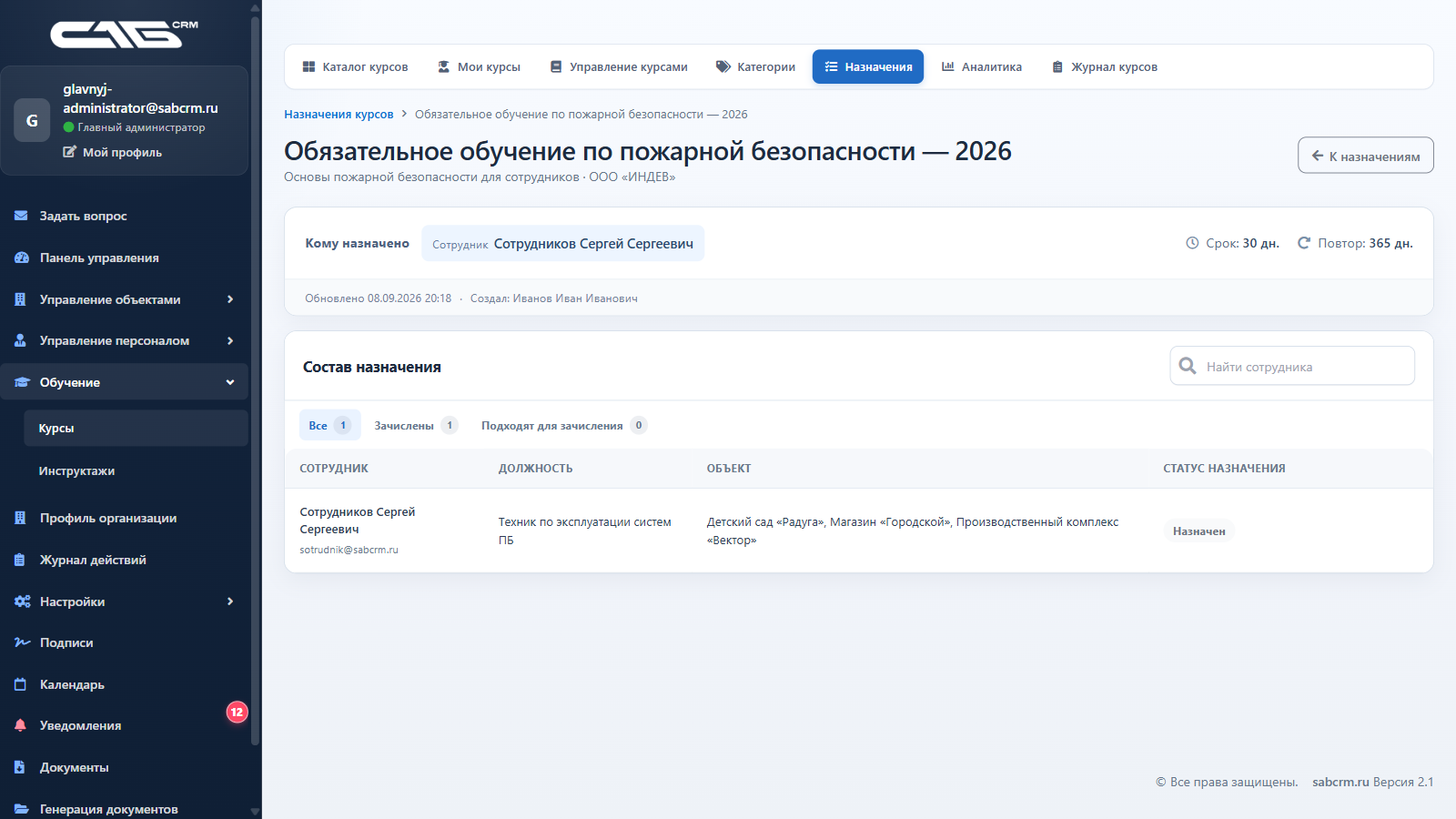Click the calendar icon in sidebar
1456x819 pixels.
(x=21, y=684)
